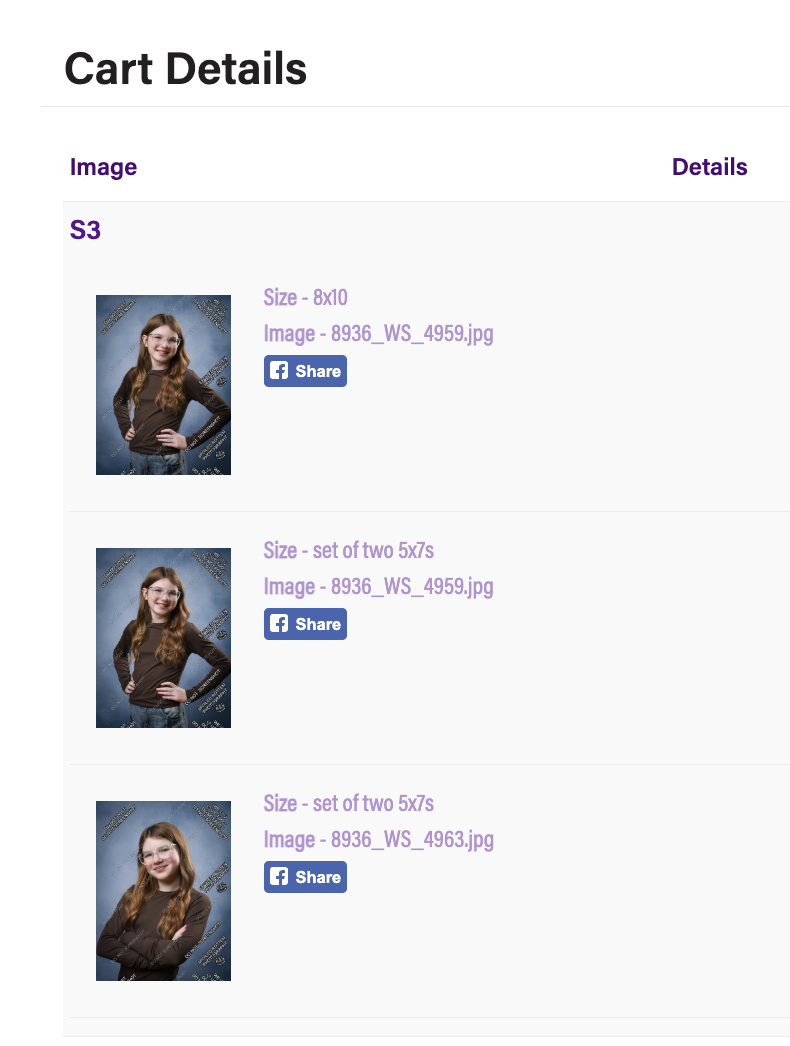Select the S3 group label
Screen dimensions: 790x1046
click(x=85, y=230)
